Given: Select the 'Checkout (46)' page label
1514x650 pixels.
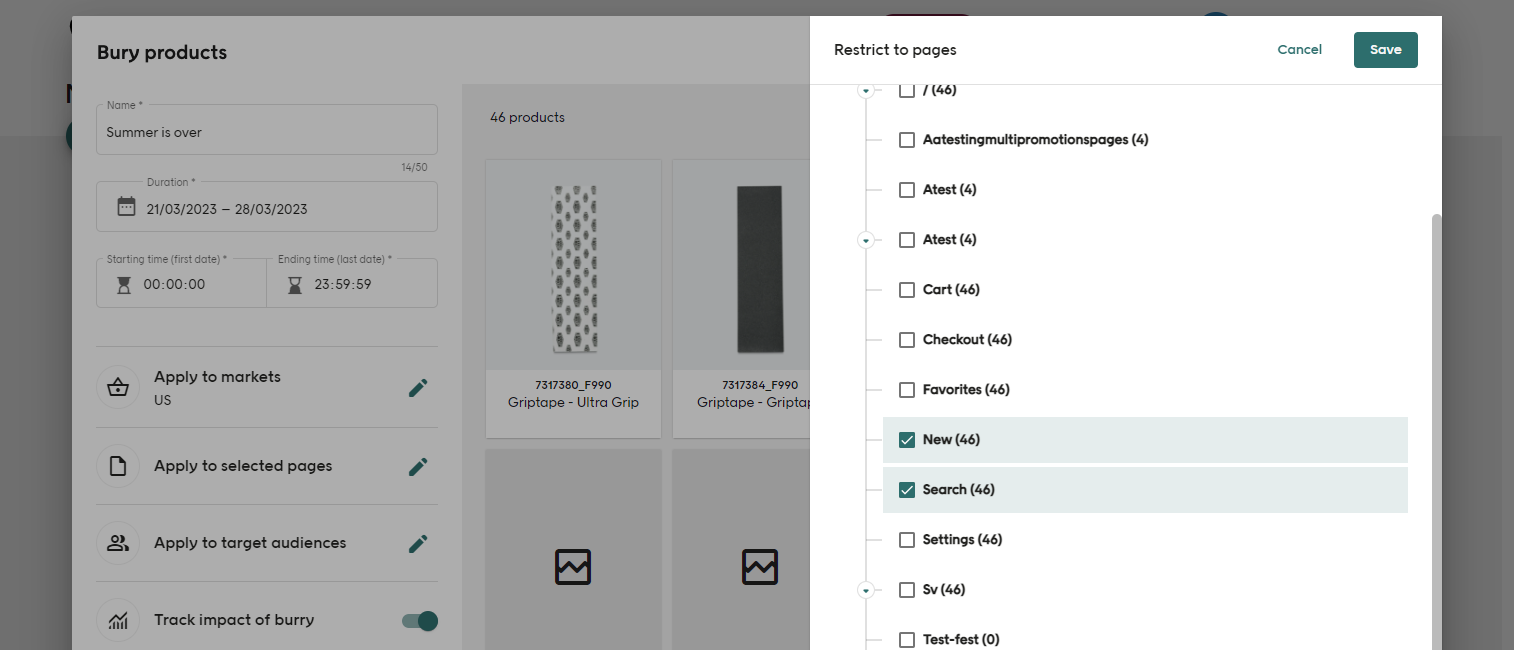Looking at the screenshot, I should pos(967,340).
